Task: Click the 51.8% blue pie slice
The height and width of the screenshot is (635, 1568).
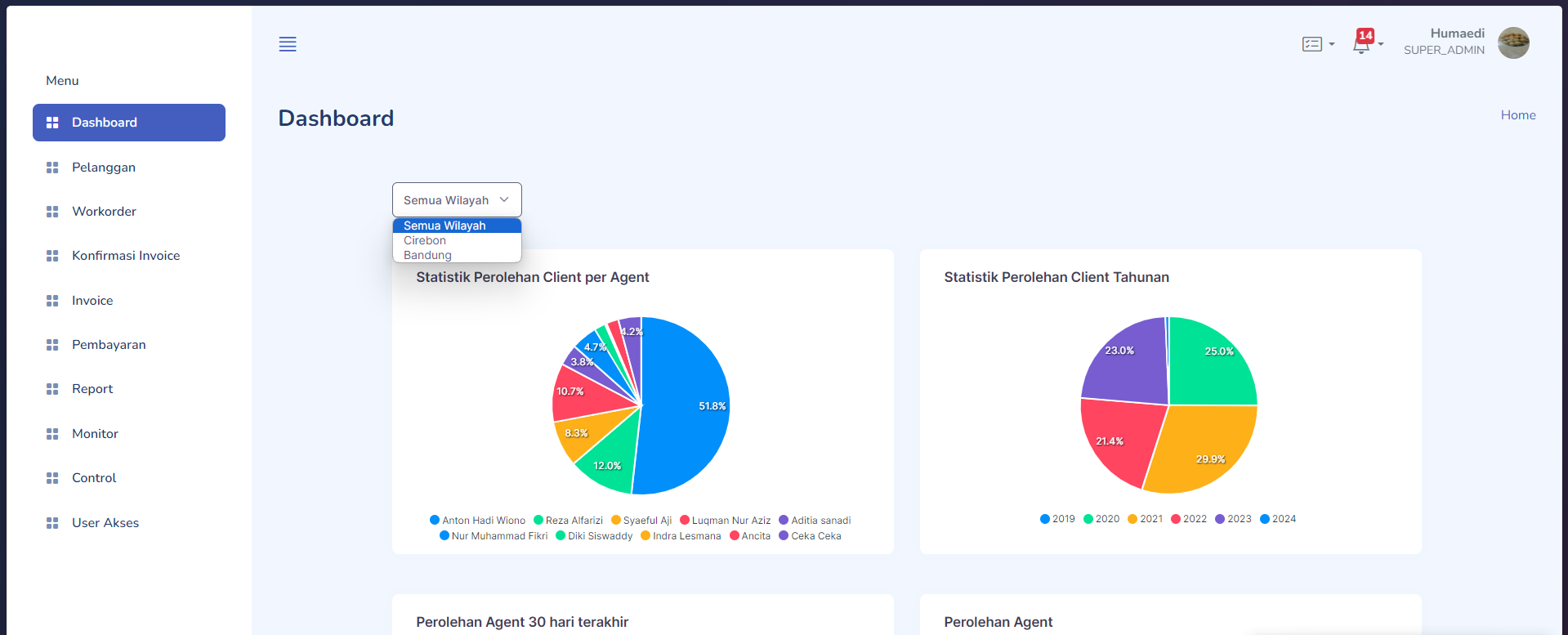Action: pos(686,406)
